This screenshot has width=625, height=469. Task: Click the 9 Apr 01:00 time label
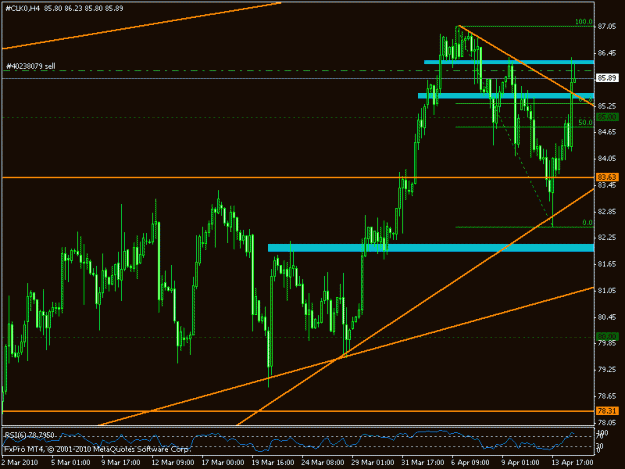(x=520, y=462)
